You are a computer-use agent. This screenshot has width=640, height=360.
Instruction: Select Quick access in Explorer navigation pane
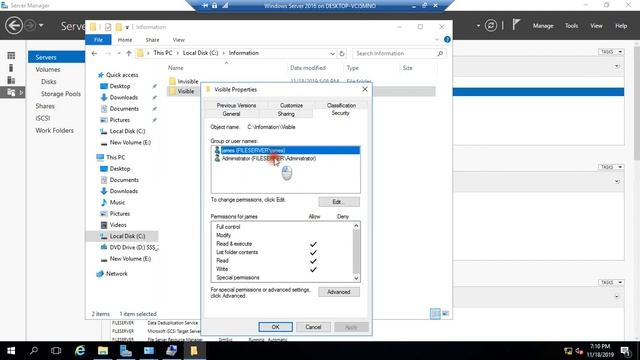pyautogui.click(x=122, y=75)
